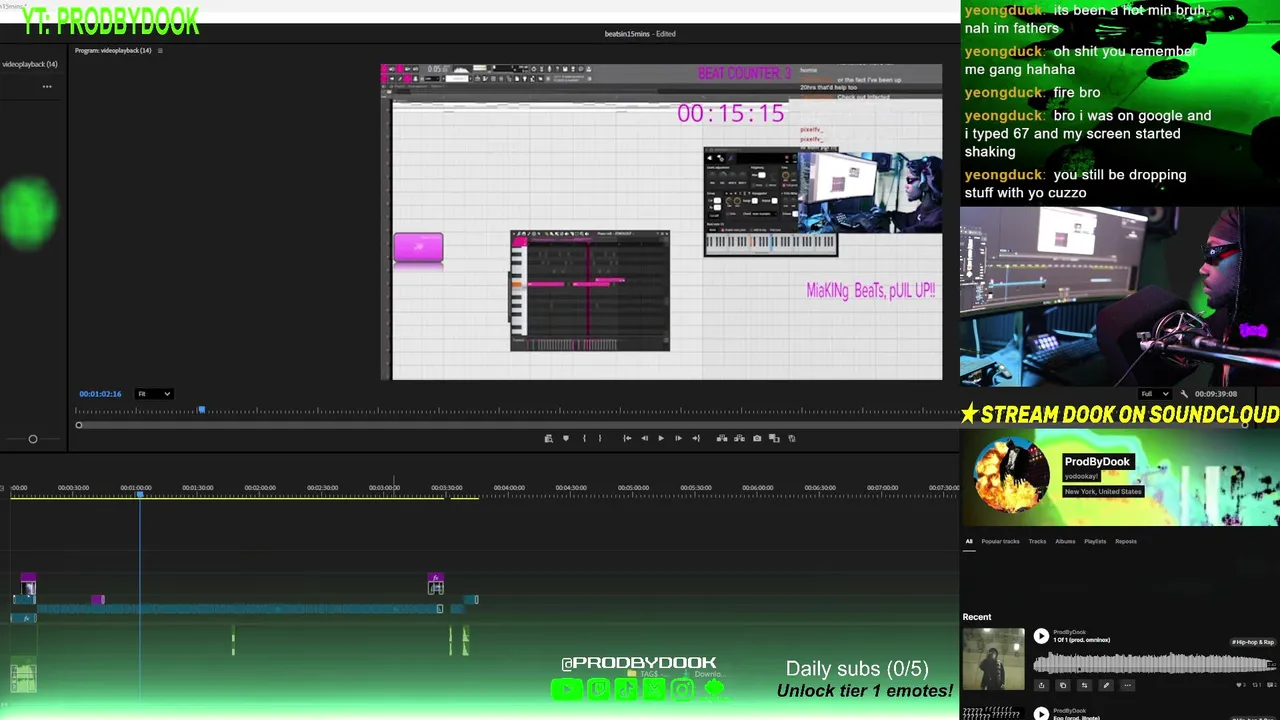
Task: Click the ProdByDook SoundCloud profile avatar
Action: click(1011, 476)
